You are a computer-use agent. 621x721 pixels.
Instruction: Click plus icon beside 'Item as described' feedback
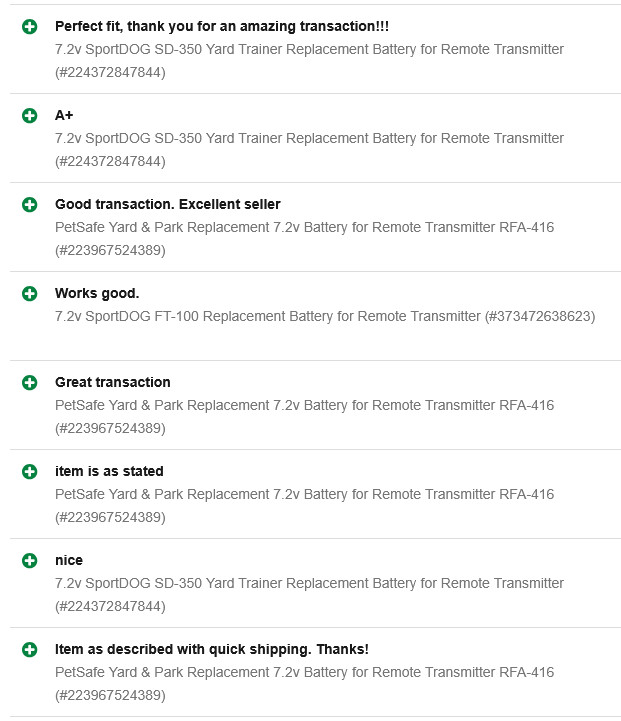[30, 649]
